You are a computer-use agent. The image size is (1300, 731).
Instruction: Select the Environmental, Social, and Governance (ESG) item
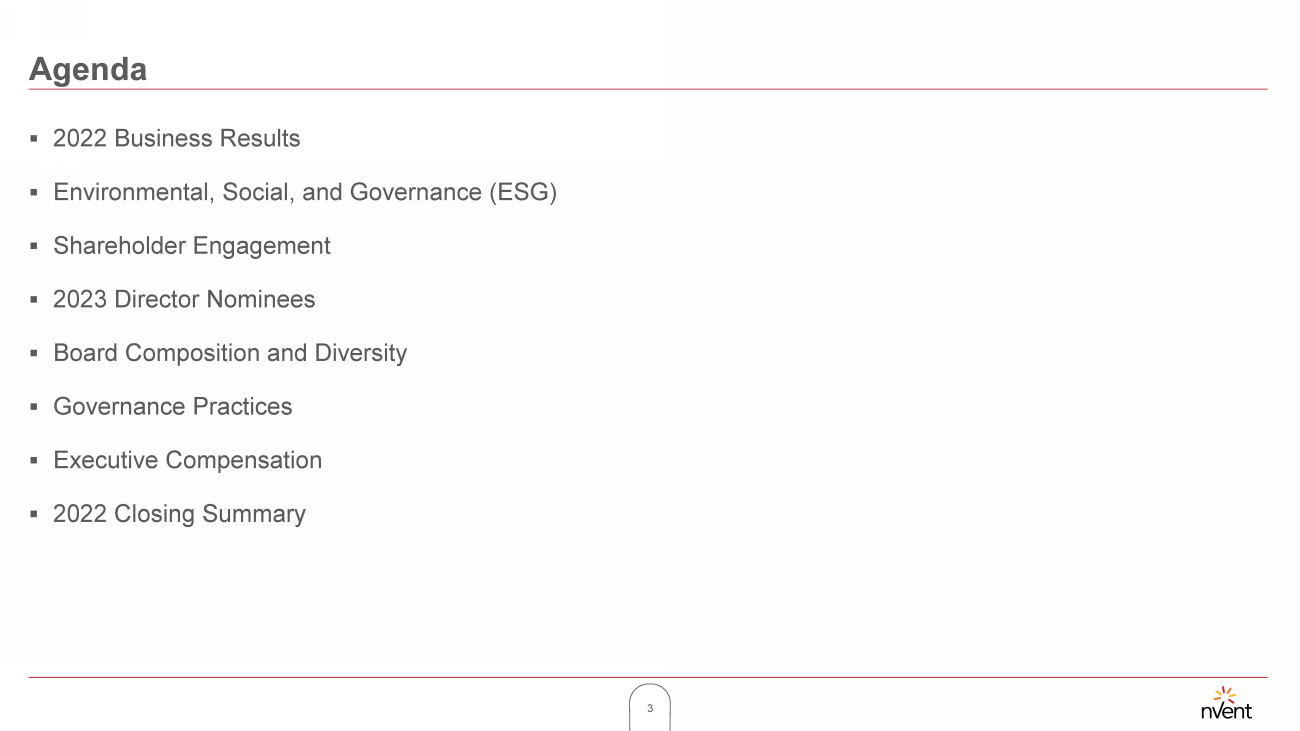(x=304, y=192)
